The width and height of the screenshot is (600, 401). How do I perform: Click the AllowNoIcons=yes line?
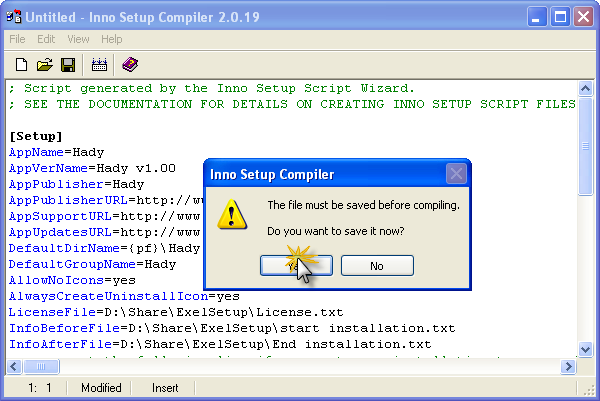click(x=72, y=281)
